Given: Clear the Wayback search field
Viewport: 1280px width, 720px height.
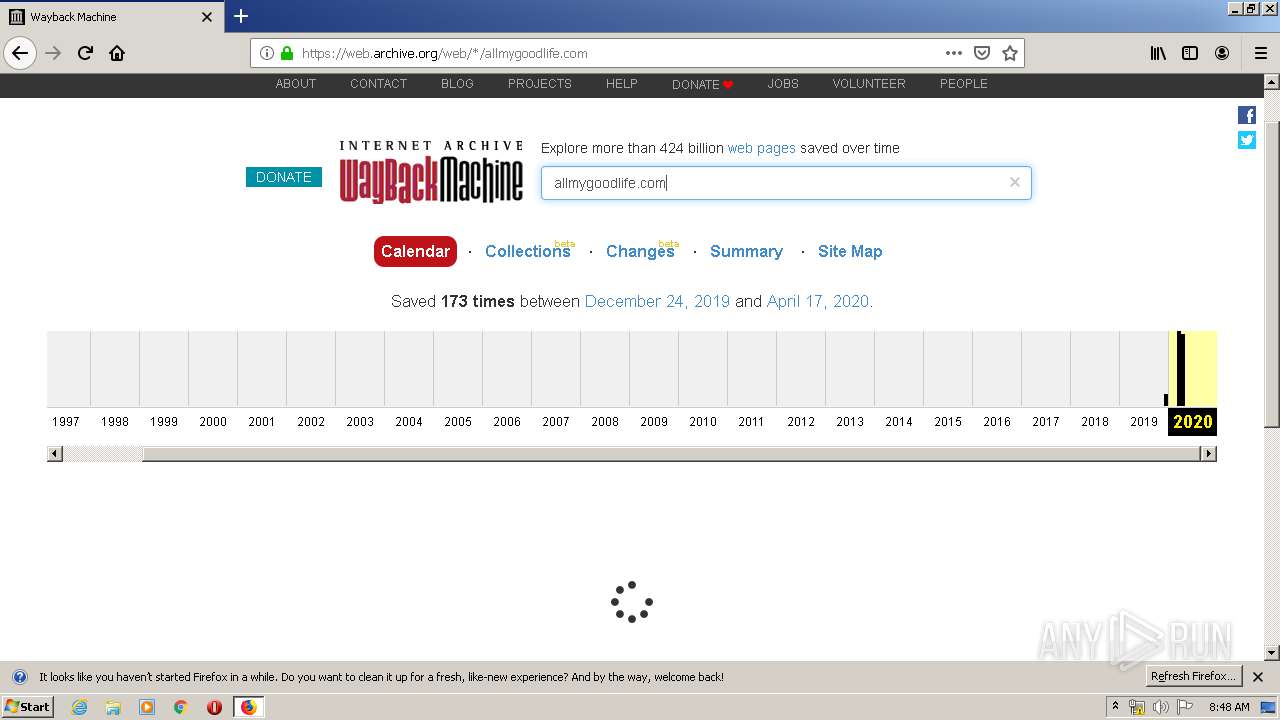Looking at the screenshot, I should pyautogui.click(x=1015, y=182).
